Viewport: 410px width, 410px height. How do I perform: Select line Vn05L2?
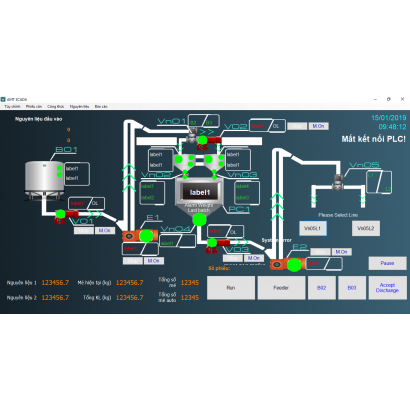(x=366, y=228)
